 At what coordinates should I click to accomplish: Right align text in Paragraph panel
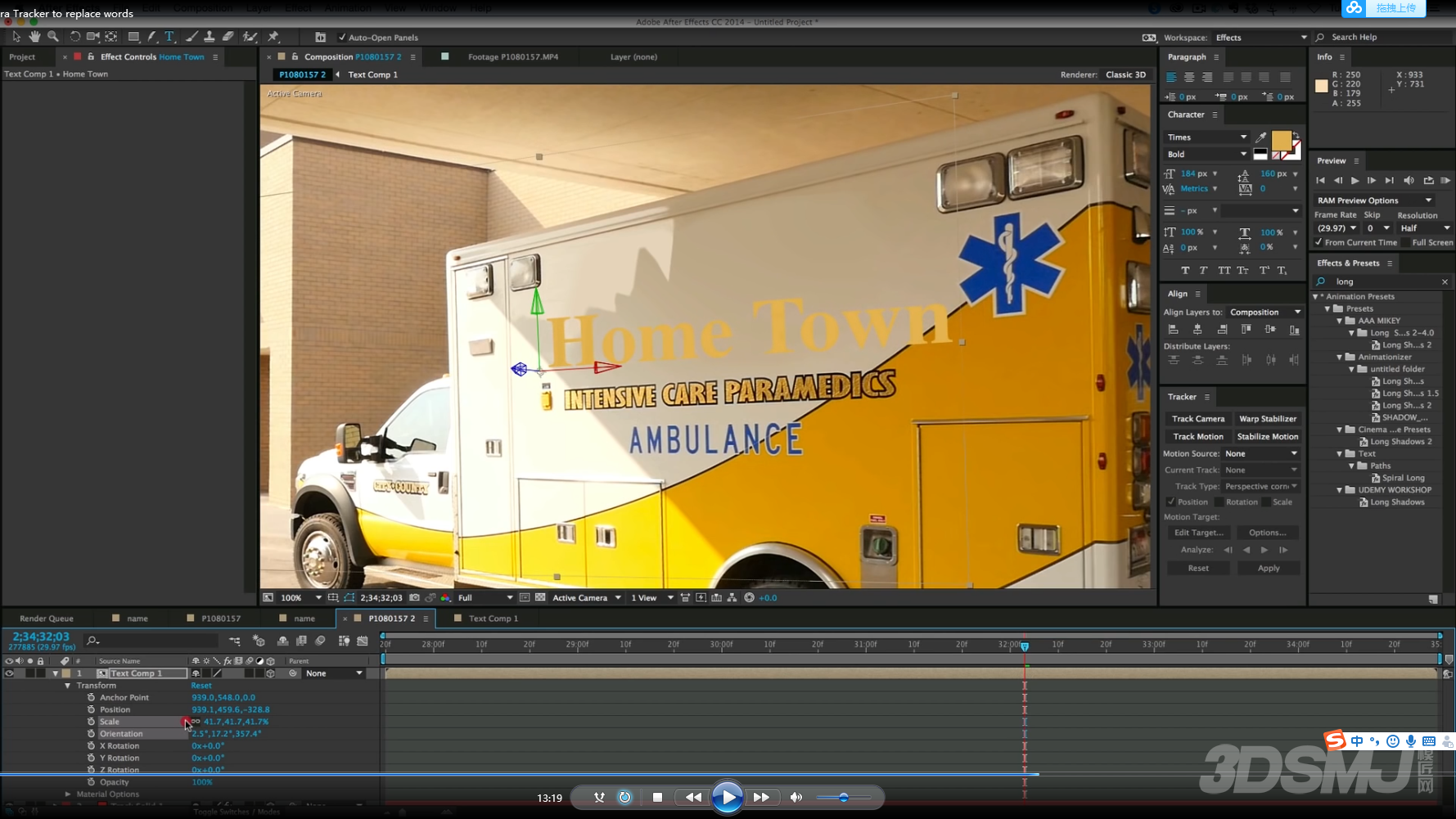1207,77
